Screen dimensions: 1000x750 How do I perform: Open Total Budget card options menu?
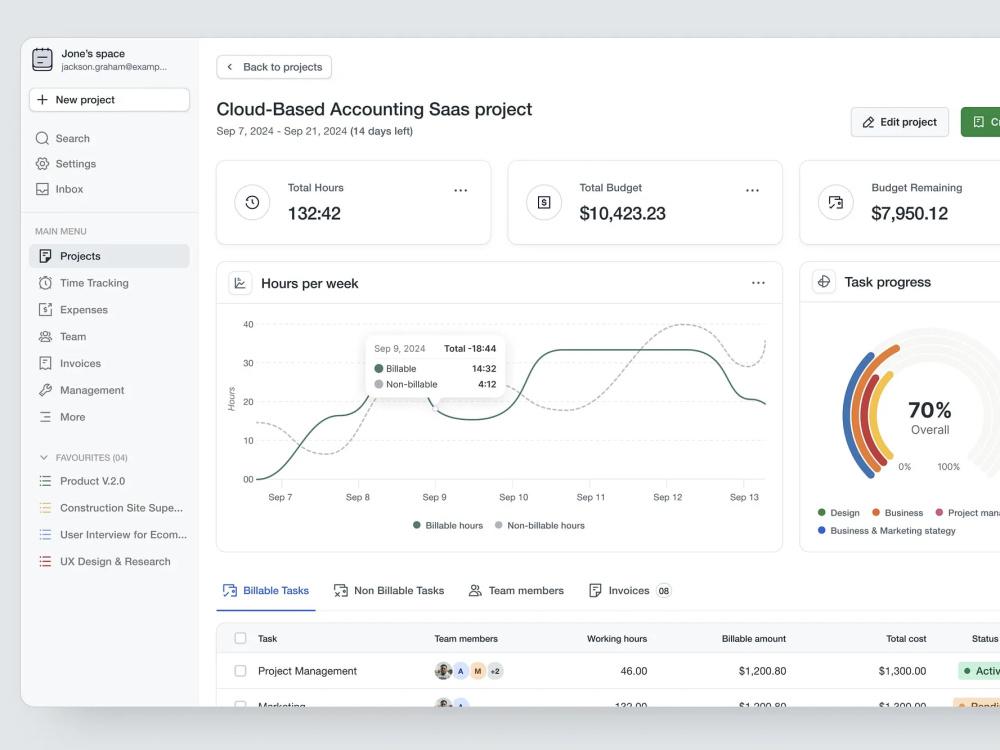(753, 190)
